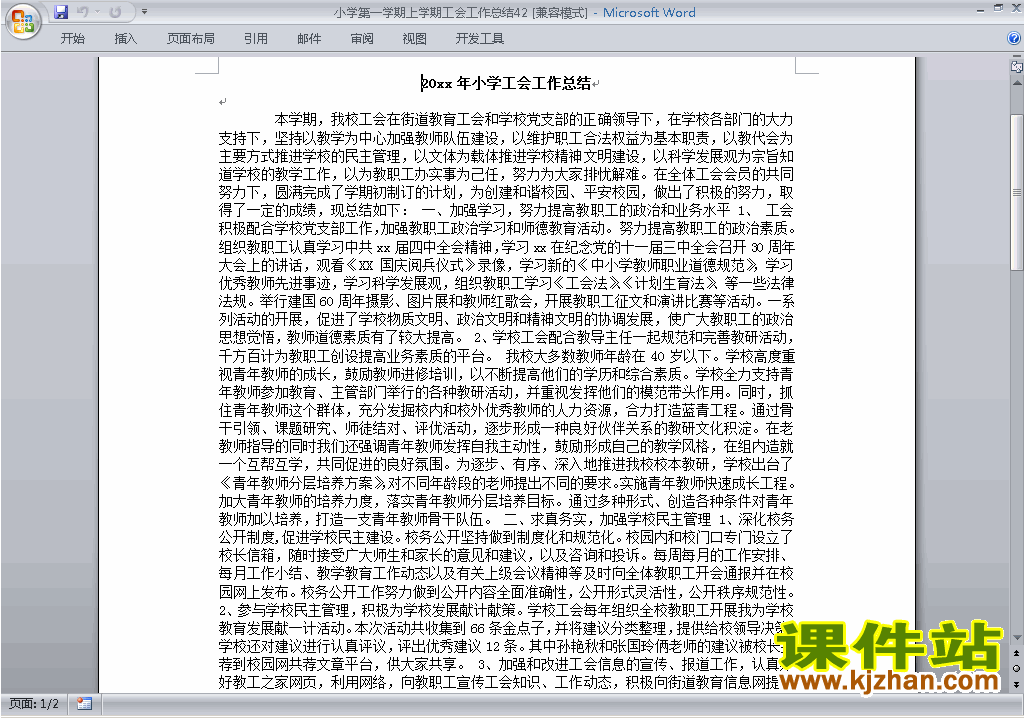Restore down the Word window
1024x718 pixels.
[998, 8]
